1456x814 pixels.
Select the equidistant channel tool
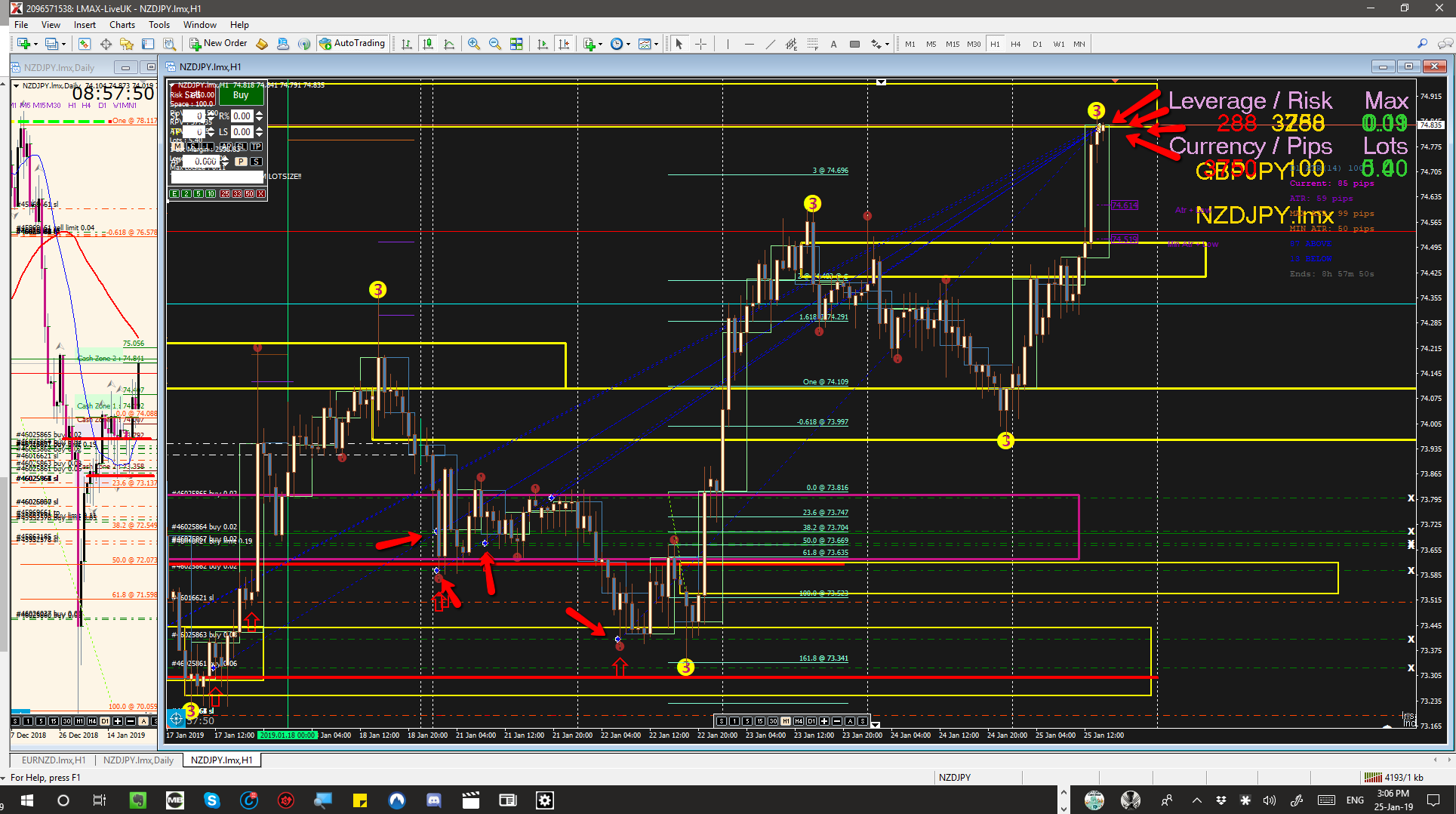791,44
